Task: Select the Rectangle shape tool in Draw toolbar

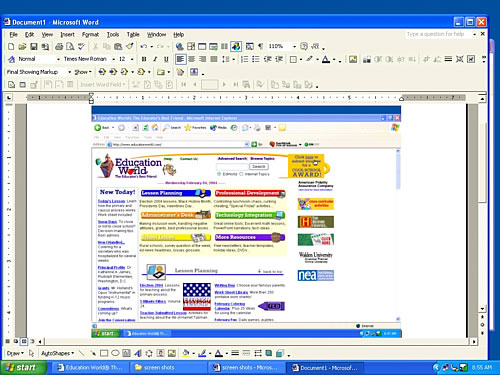Action: click(104, 353)
